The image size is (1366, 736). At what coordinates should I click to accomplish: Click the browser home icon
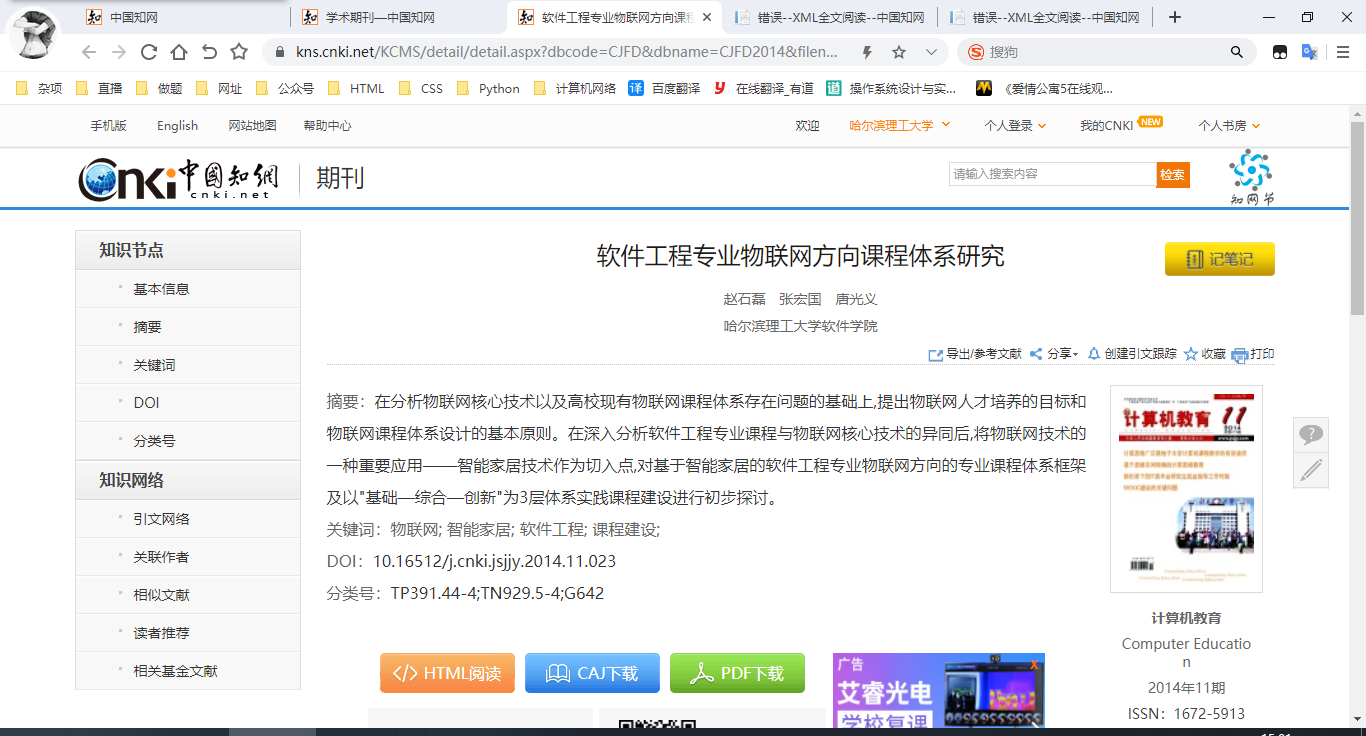pos(179,52)
